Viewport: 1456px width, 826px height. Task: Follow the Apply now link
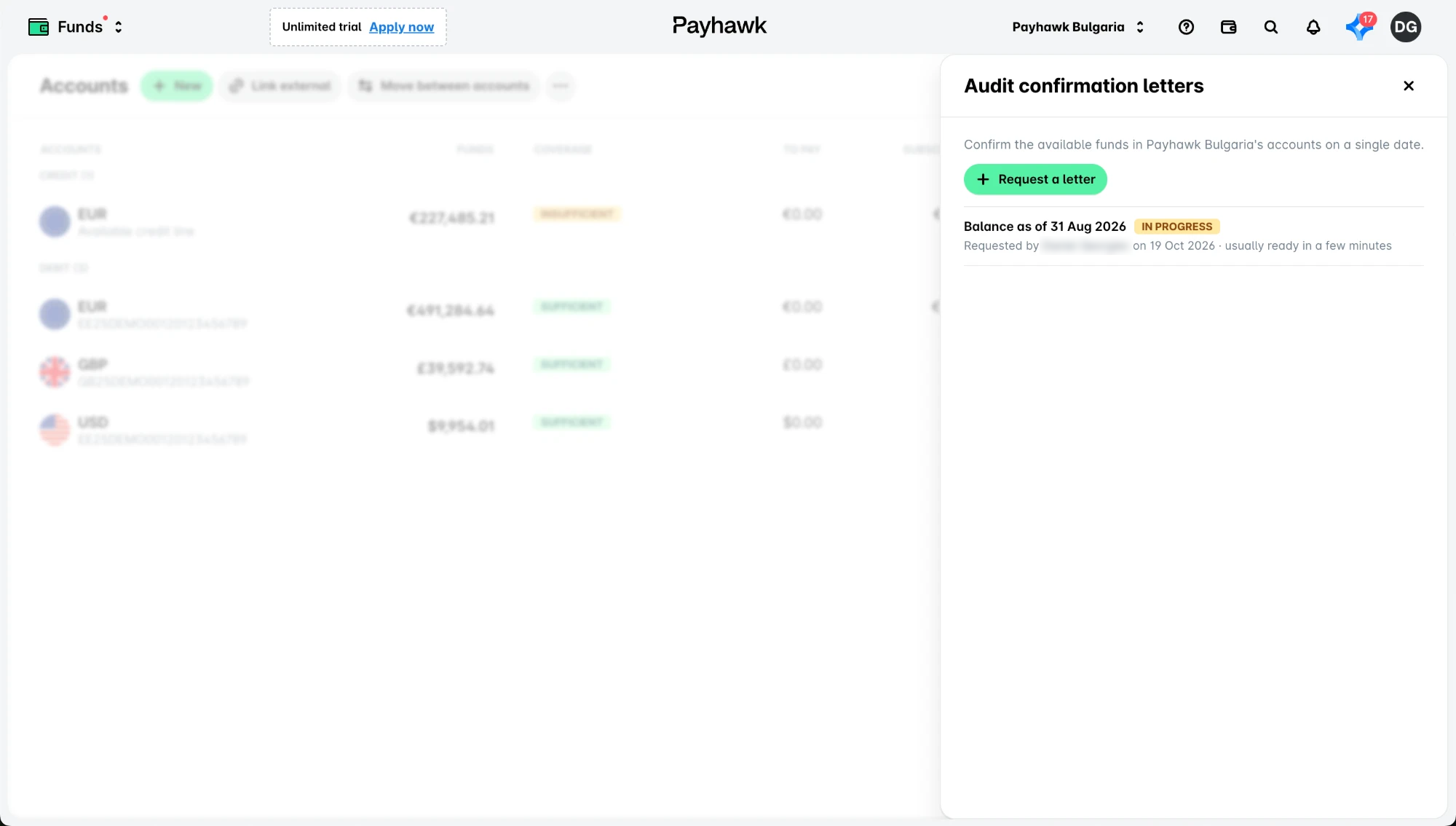pos(401,27)
